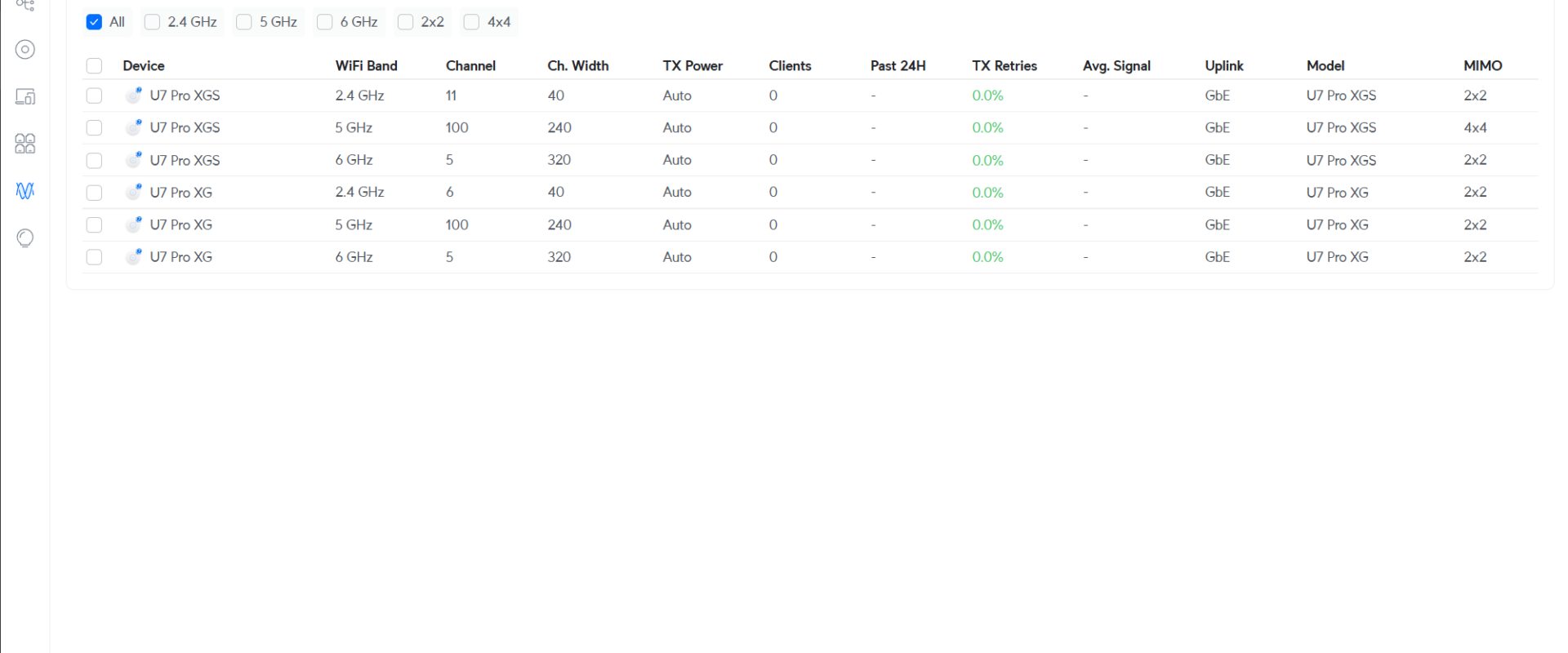Viewport: 1568px width, 653px height.
Task: Open U7 Pro XGS device name in 5 GHz row
Action: pos(185,127)
